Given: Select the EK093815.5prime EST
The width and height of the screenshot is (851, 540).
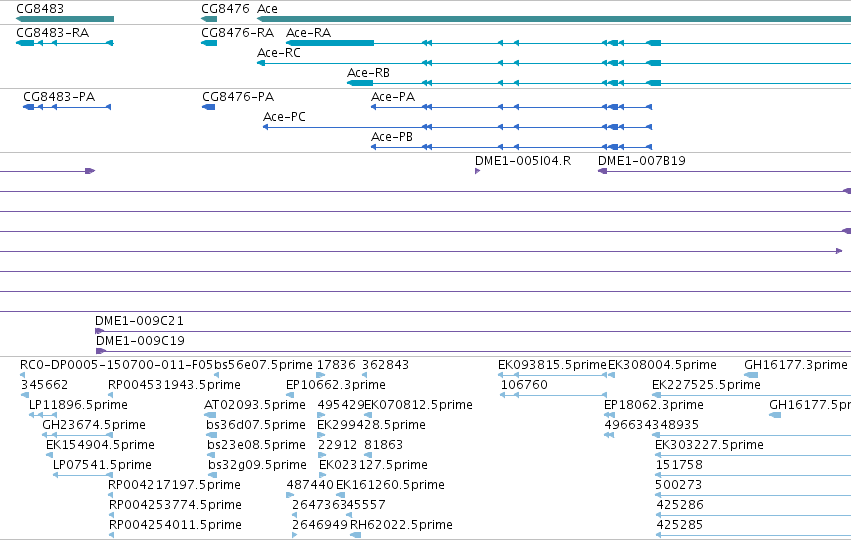Looking at the screenshot, I should (552, 375).
